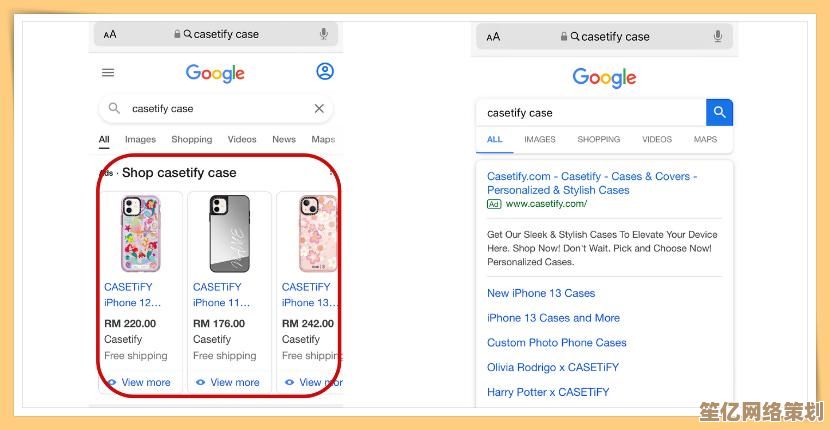Image resolution: width=830 pixels, height=430 pixels.
Task: Click the blue search magnifier button
Action: (719, 112)
